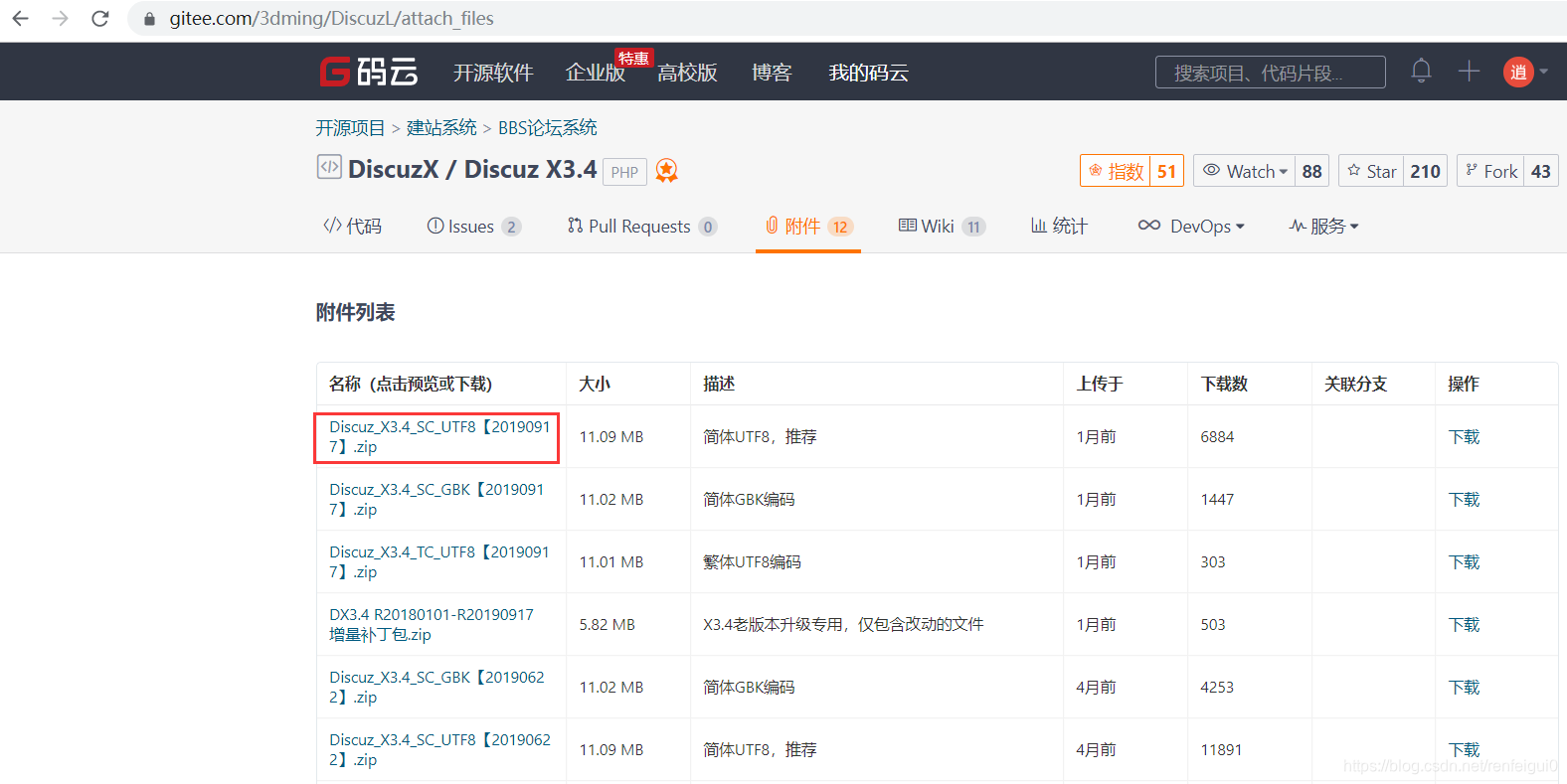Image resolution: width=1567 pixels, height=784 pixels.
Task: Click the 开源项目 breadcrumb link
Action: tap(350, 128)
